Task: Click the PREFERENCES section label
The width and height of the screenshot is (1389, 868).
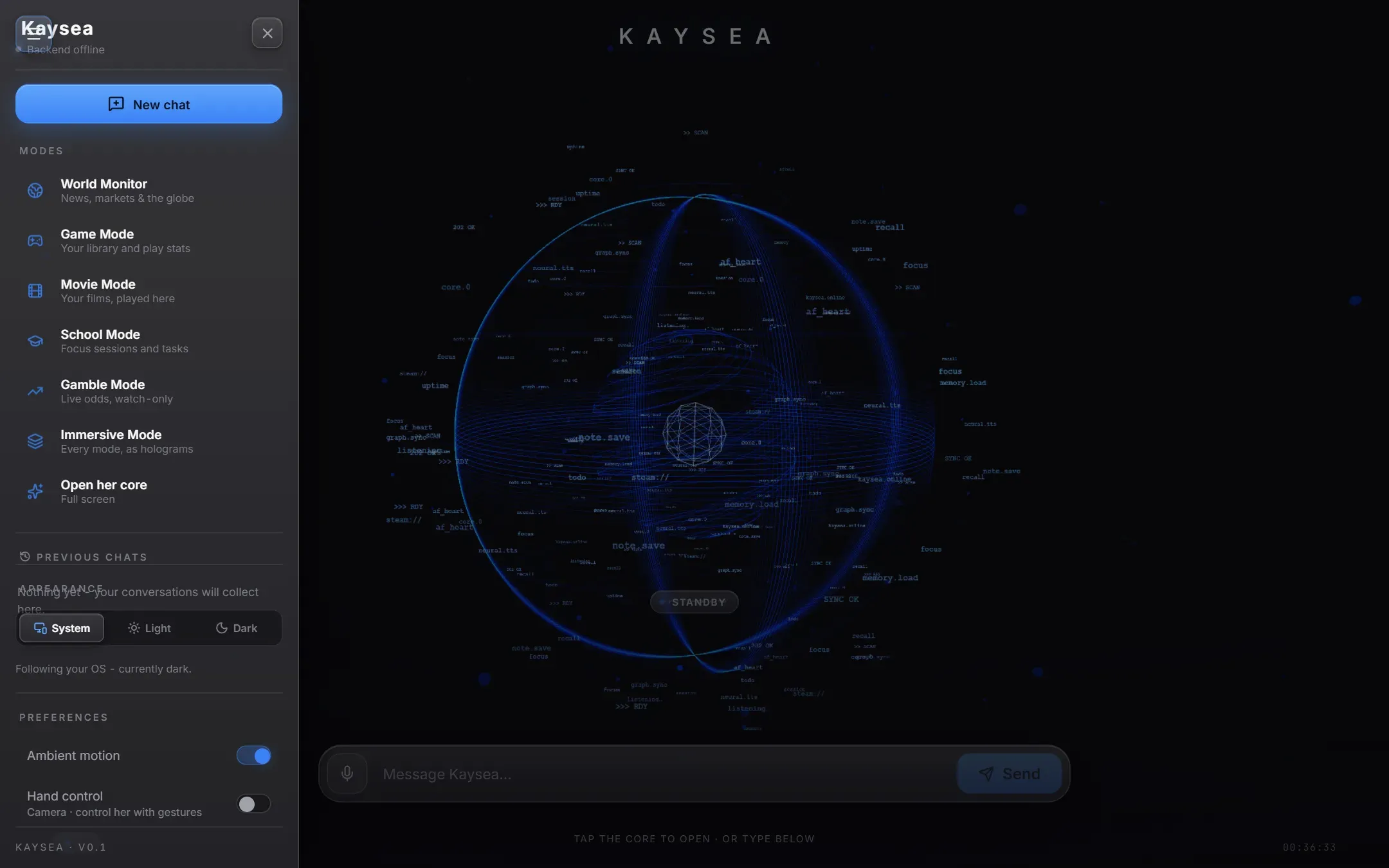Action: (64, 718)
